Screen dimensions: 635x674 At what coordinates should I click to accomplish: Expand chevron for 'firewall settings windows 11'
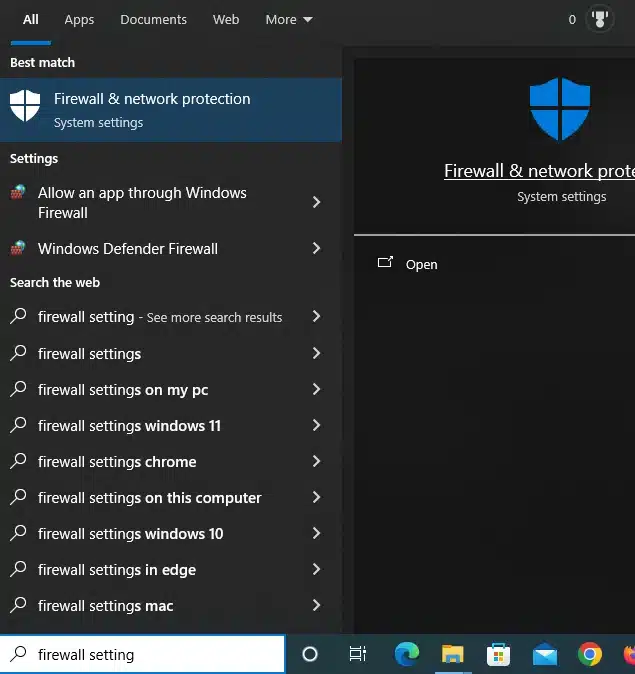pos(316,426)
